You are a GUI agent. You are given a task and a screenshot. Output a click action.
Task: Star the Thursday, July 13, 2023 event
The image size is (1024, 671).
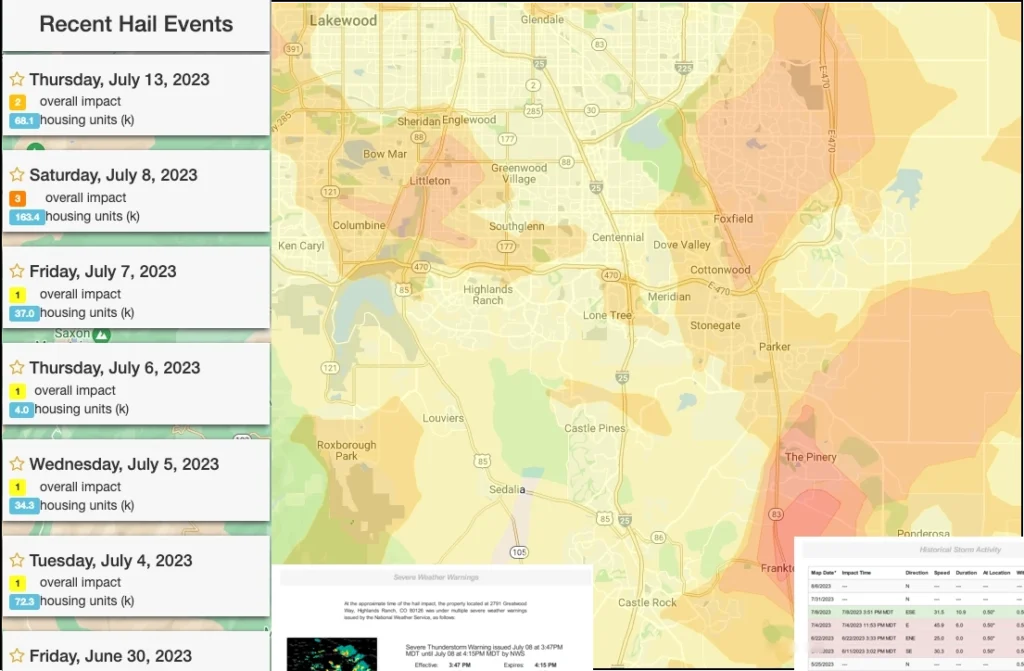point(17,80)
